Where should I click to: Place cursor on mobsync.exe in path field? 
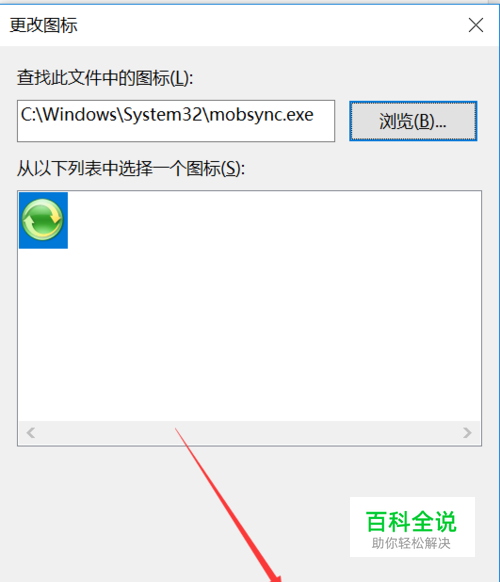click(x=262, y=114)
